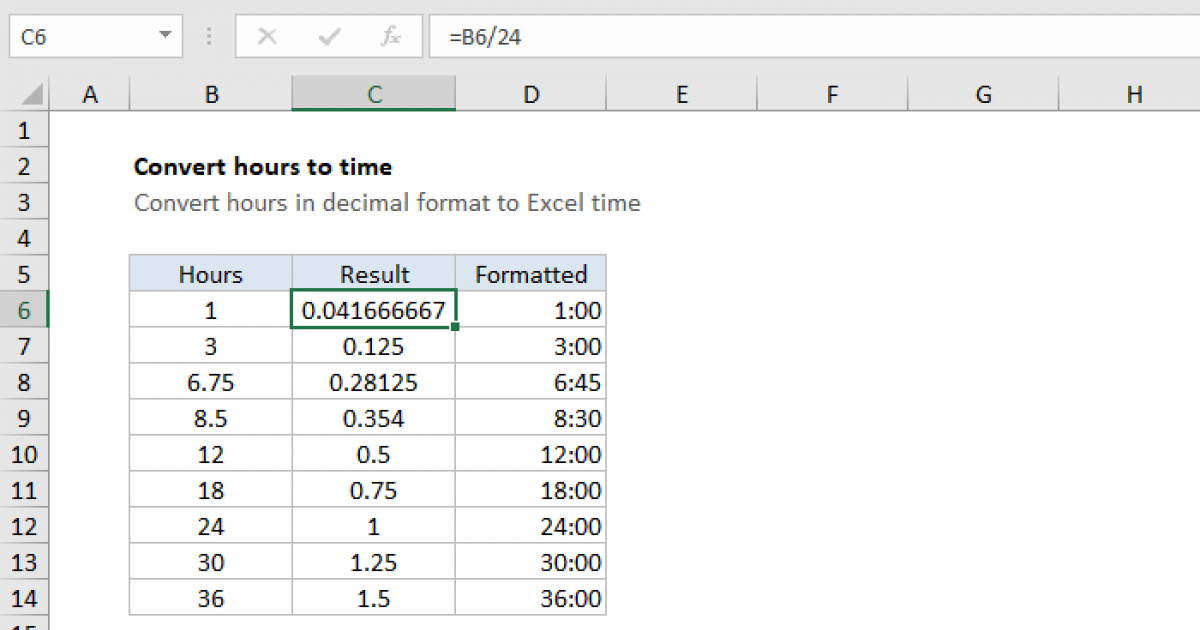Click the fill handle of cell C6
1200x630 pixels.
tap(453, 326)
